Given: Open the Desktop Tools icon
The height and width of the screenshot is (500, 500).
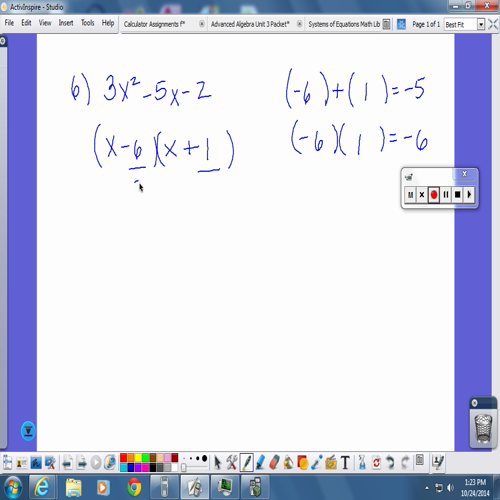Looking at the screenshot, I should (x=50, y=463).
